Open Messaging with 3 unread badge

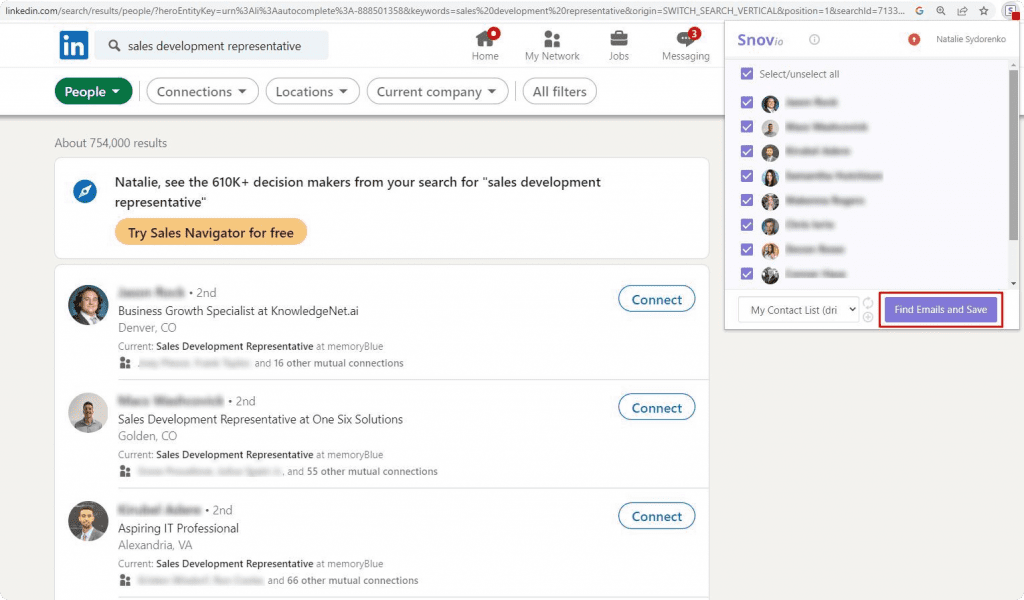click(686, 39)
